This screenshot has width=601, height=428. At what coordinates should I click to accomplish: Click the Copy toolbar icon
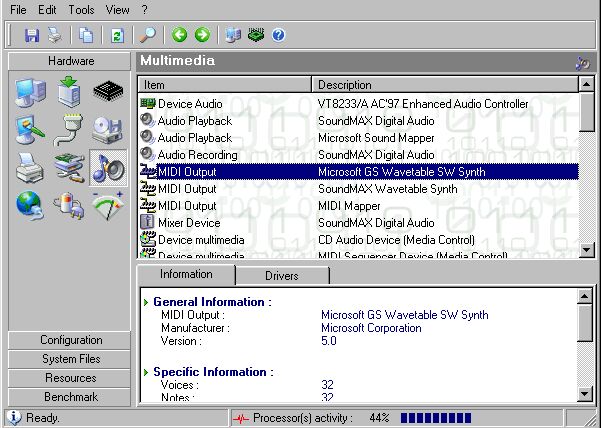pos(86,35)
